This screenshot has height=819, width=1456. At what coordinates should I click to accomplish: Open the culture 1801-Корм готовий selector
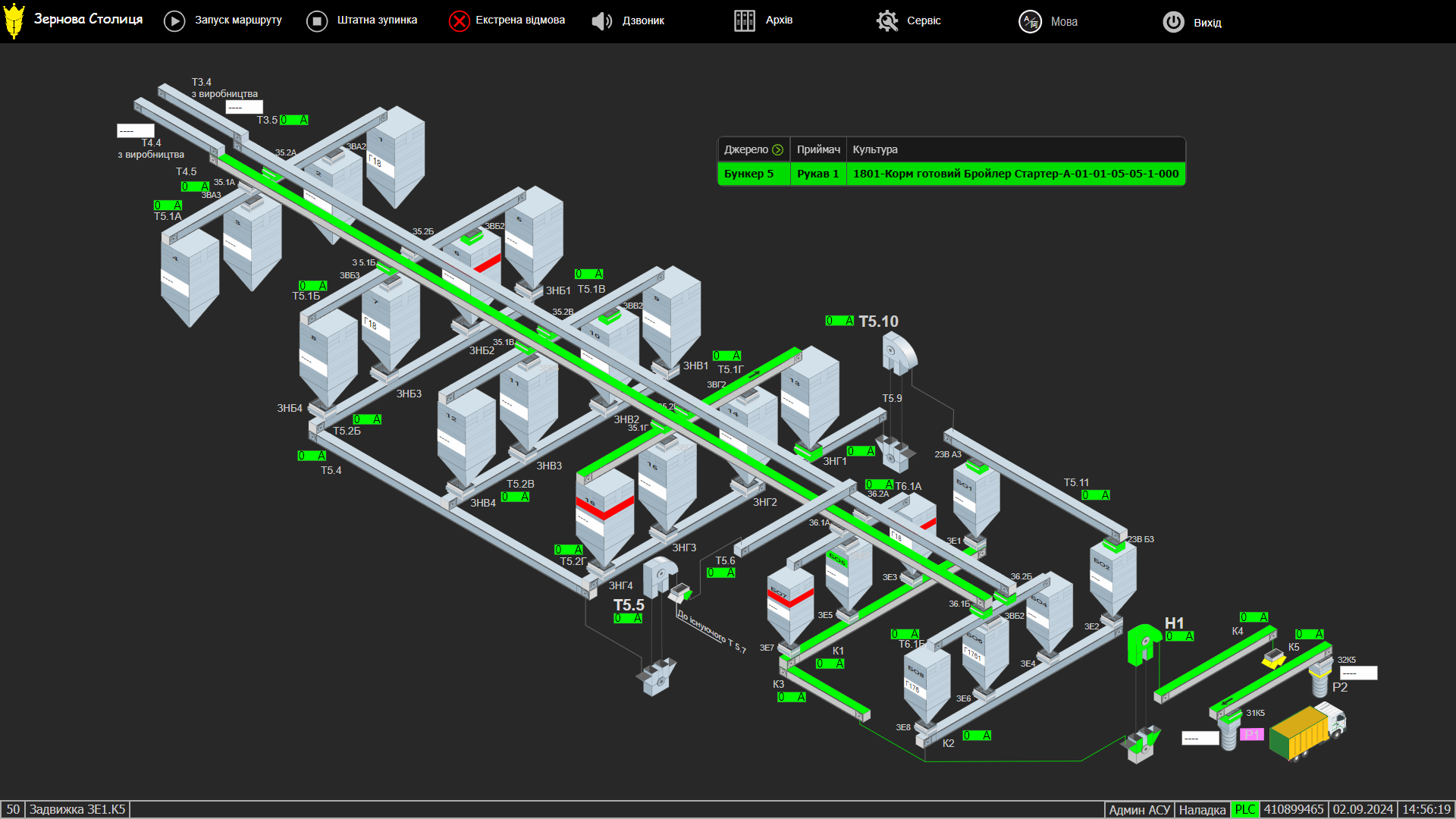1015,174
